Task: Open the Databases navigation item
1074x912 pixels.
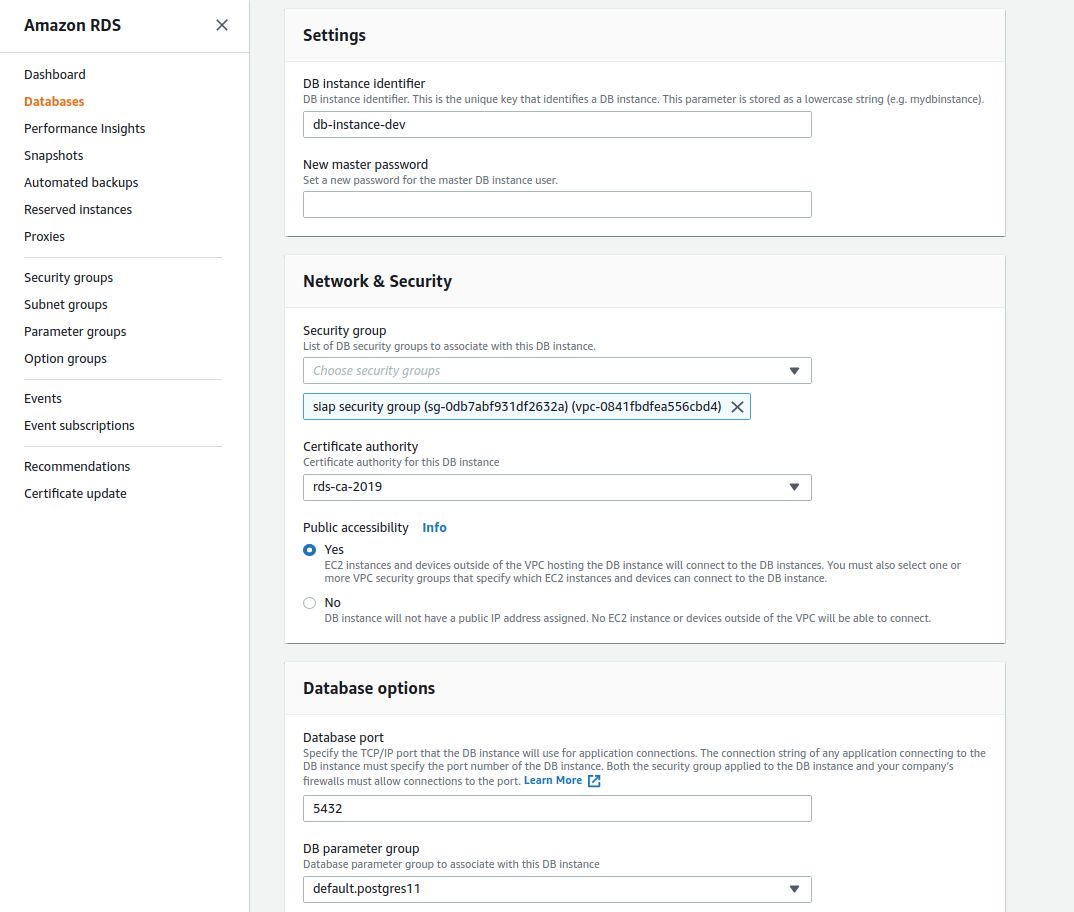Action: [54, 101]
